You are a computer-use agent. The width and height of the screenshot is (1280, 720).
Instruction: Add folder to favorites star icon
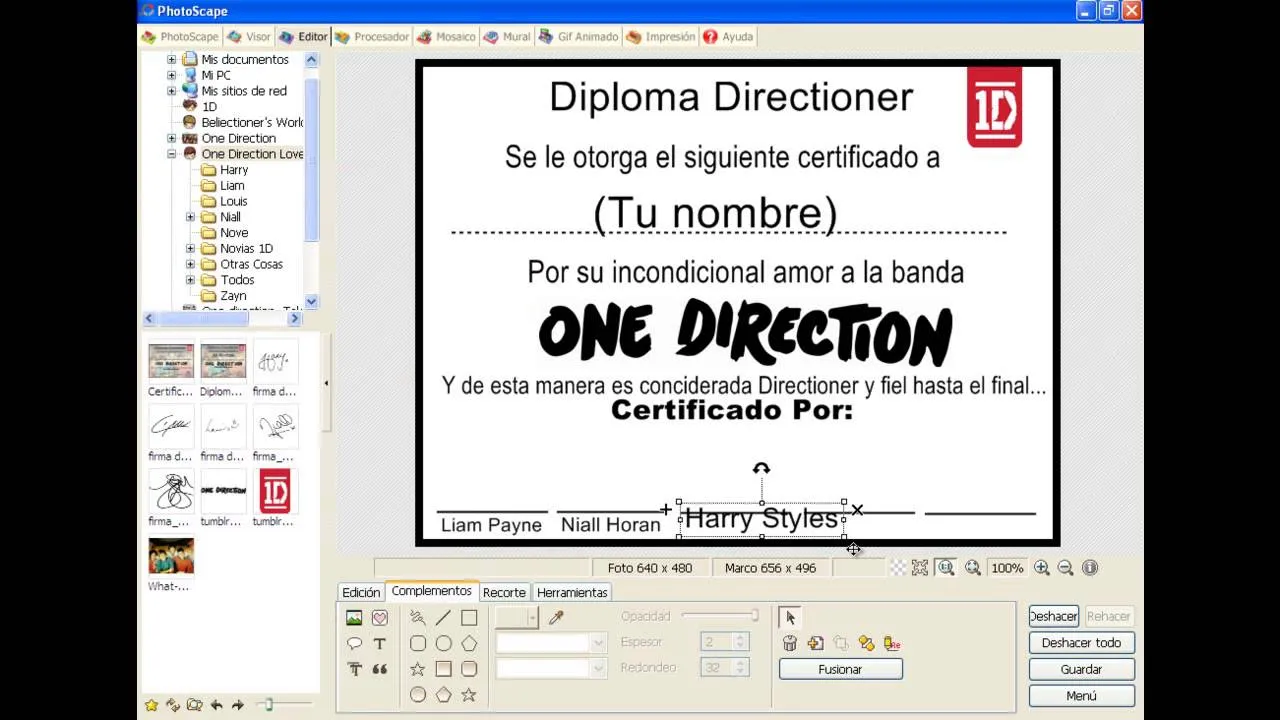[151, 705]
